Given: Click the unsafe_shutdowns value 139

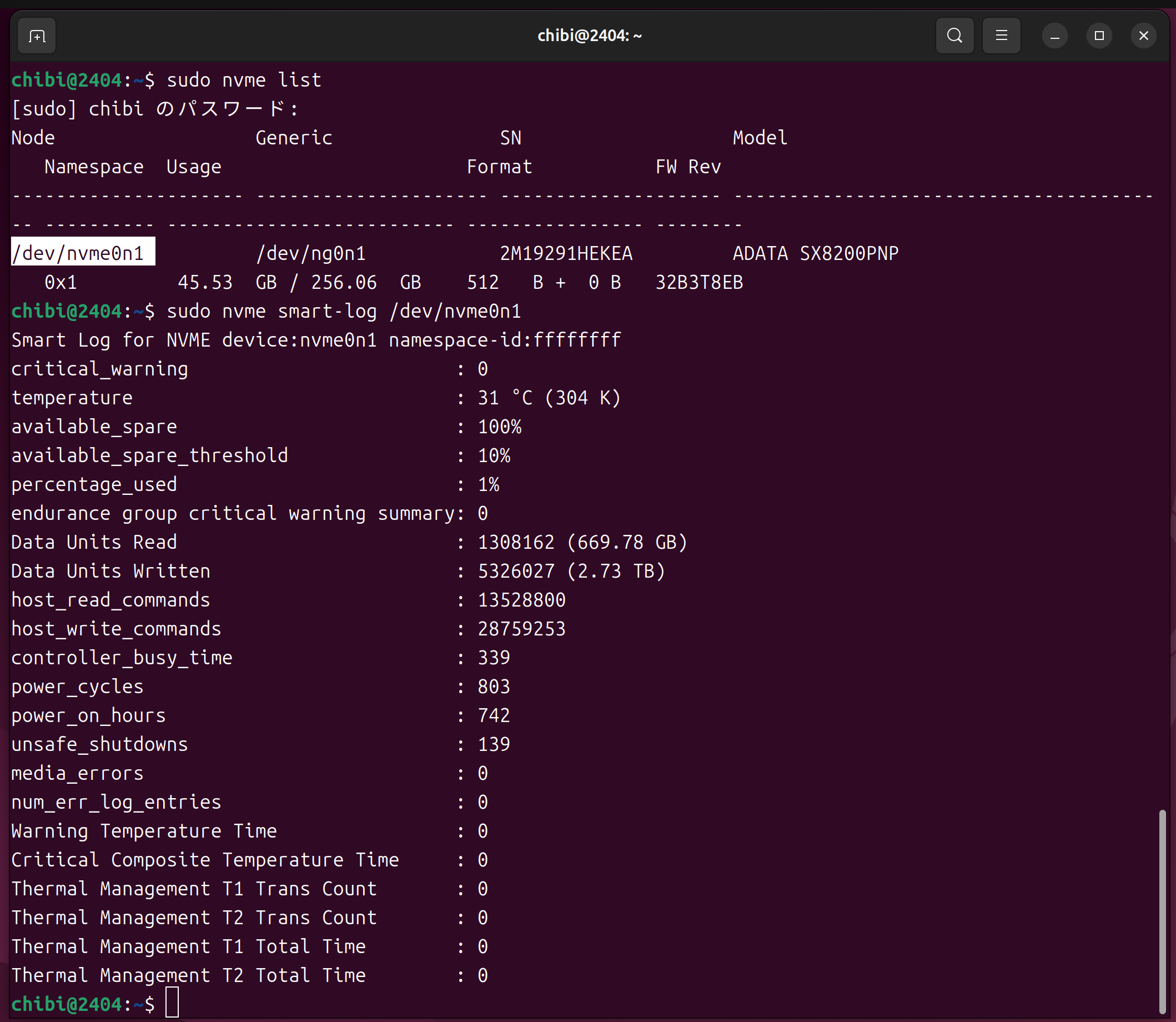Looking at the screenshot, I should coord(494,744).
